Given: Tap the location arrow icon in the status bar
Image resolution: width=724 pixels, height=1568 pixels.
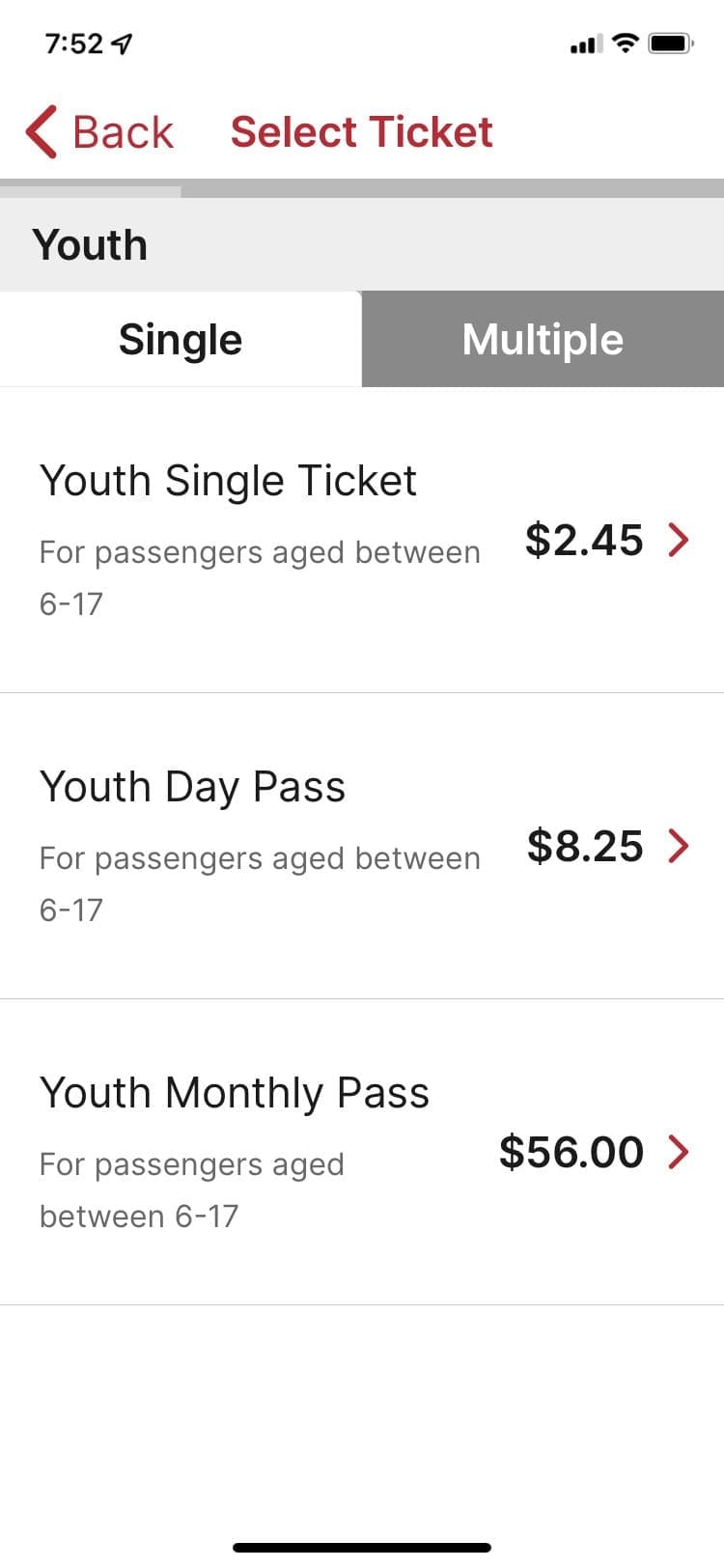Looking at the screenshot, I should pyautogui.click(x=123, y=43).
